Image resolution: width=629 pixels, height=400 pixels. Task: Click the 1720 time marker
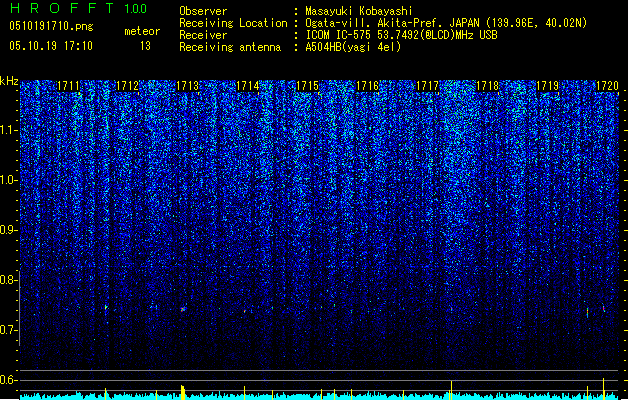point(607,86)
